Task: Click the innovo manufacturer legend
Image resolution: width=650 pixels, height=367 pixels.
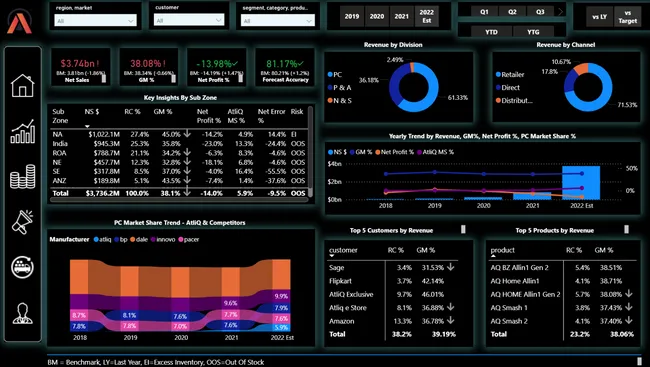Action: (163, 239)
